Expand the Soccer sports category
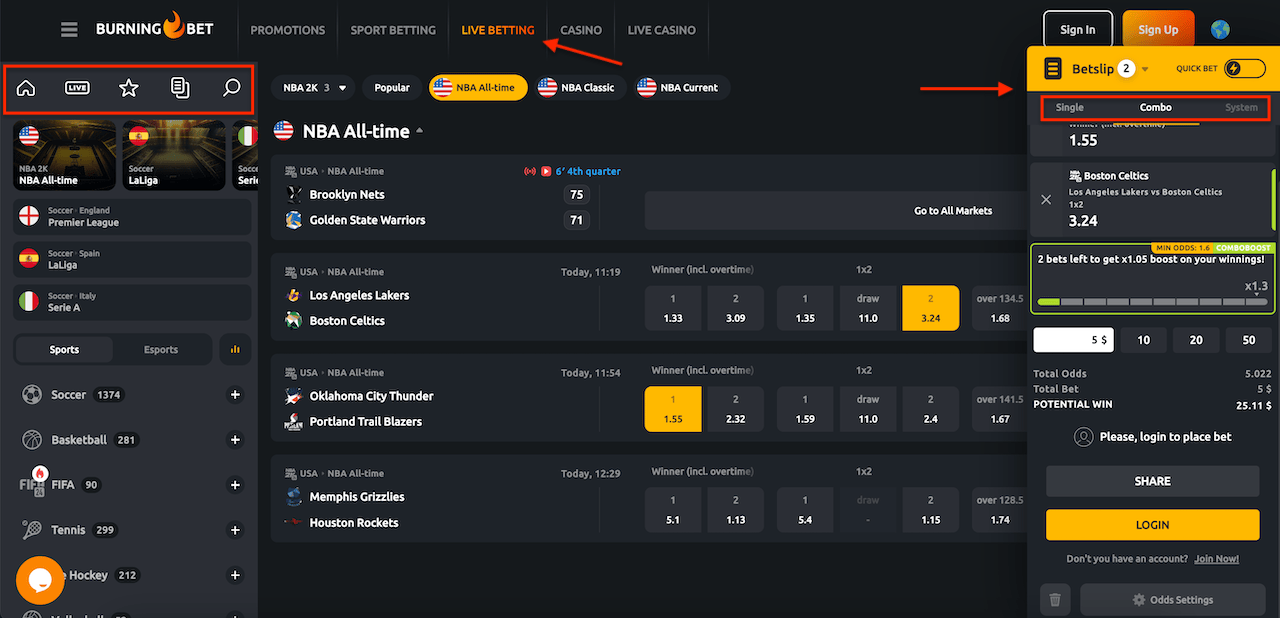The image size is (1280, 618). point(235,395)
